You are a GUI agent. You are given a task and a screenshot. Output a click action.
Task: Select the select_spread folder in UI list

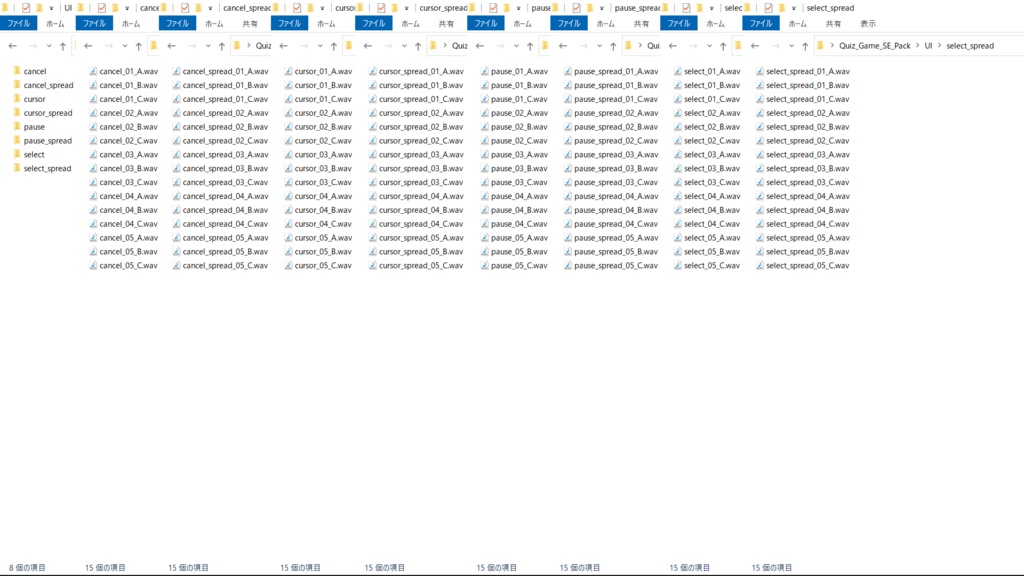[43, 168]
